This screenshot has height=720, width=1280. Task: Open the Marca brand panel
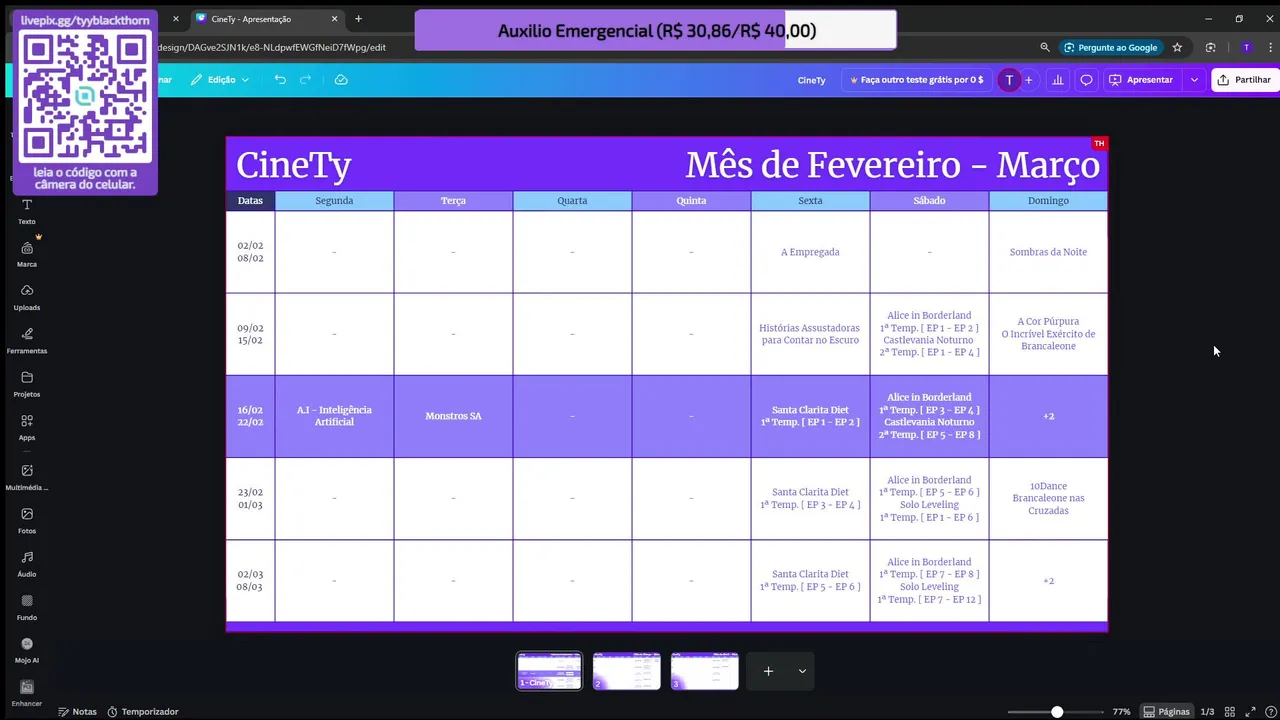pos(27,253)
